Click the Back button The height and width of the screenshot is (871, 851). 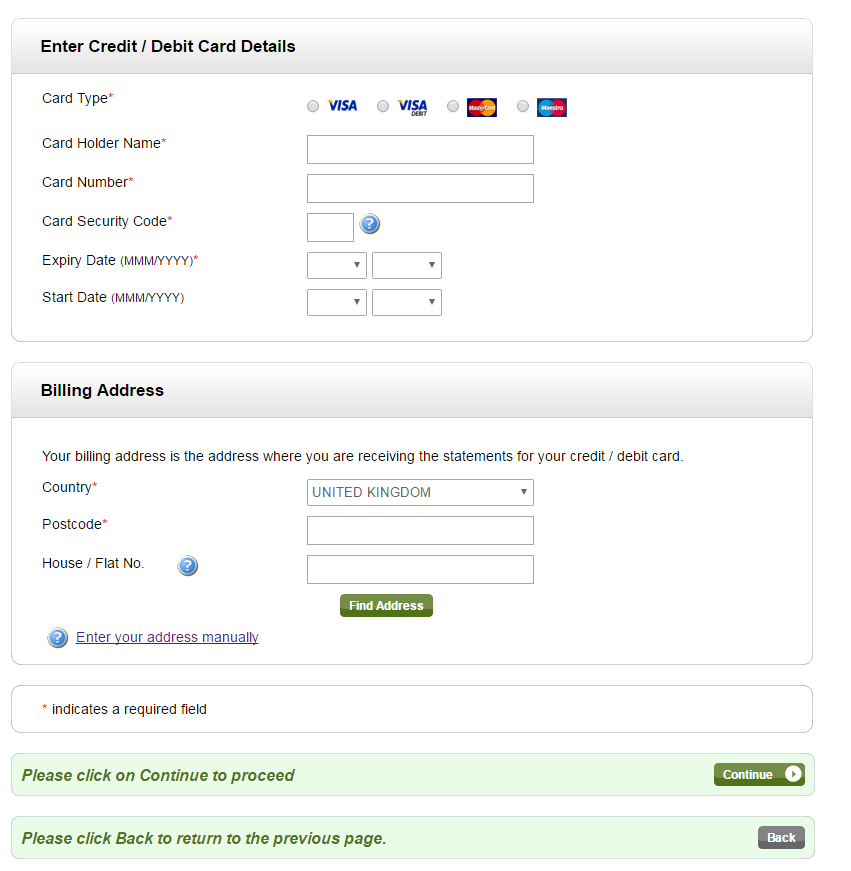coord(781,838)
